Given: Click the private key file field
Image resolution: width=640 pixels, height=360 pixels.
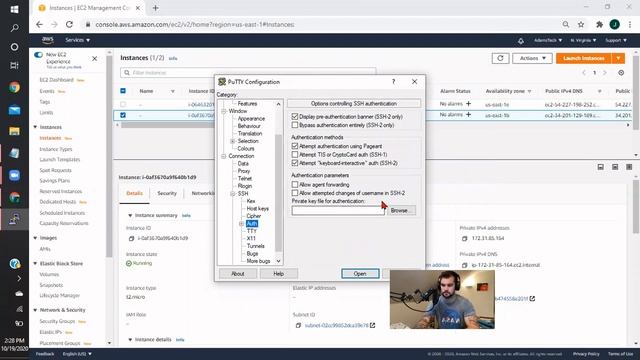Looking at the screenshot, I should (338, 211).
